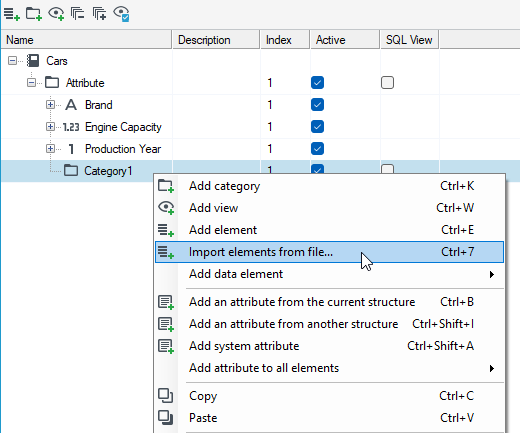Click the Category1 folder icon
520x433 pixels.
click(71, 170)
